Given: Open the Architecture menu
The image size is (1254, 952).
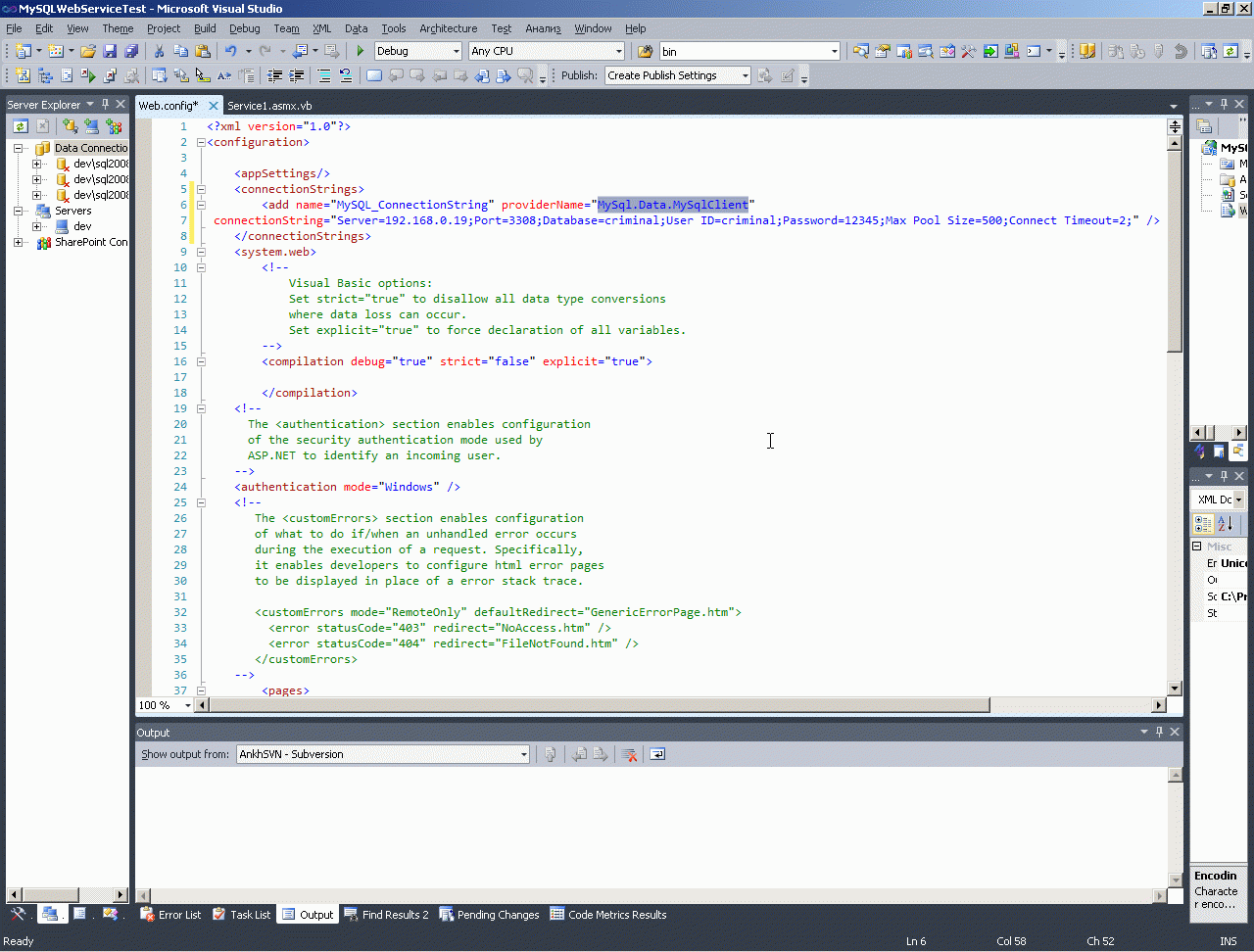Looking at the screenshot, I should click(449, 28).
